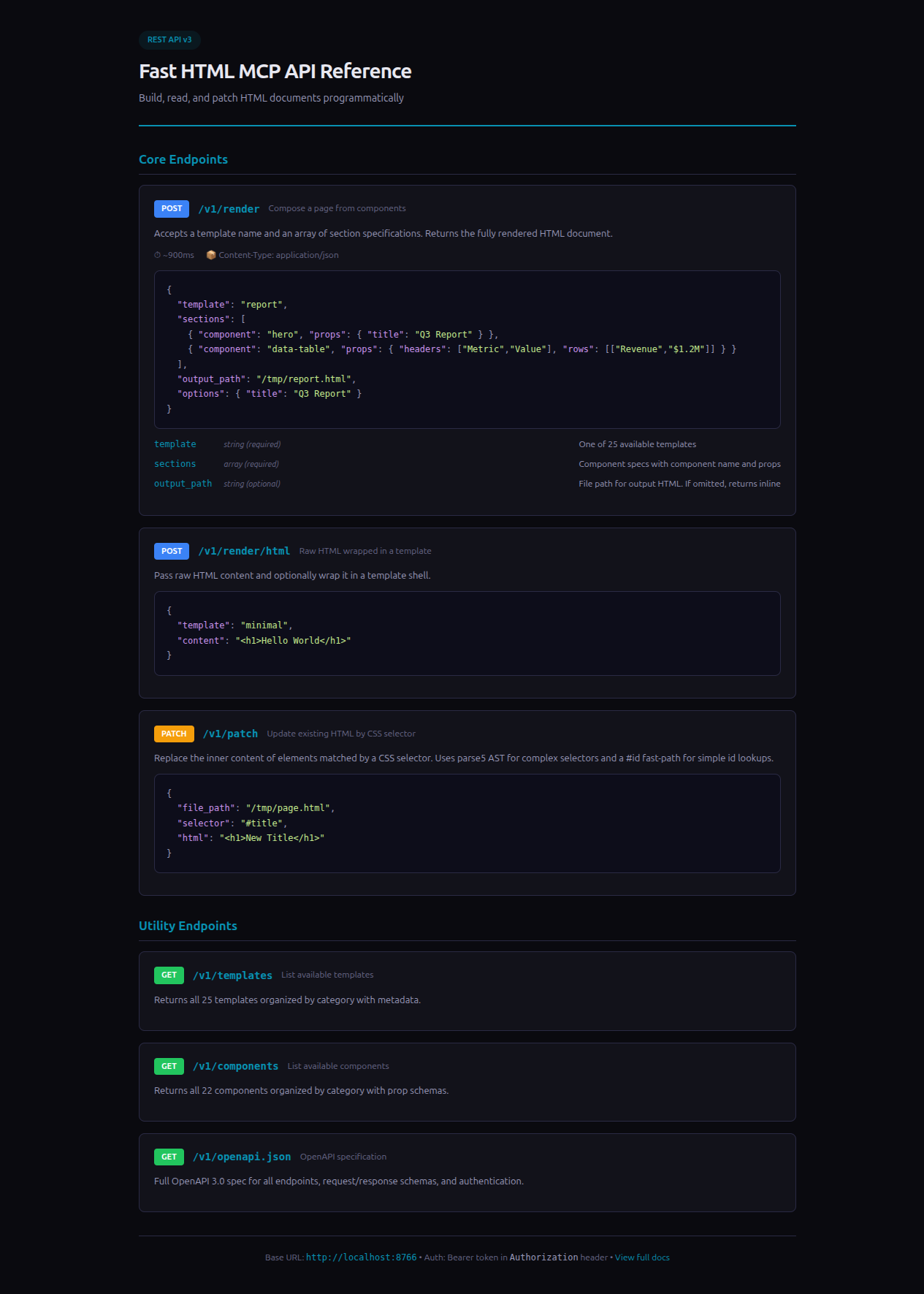Click 'Build, read, and patch HTML documents' subtitle
The image size is (924, 1294).
click(x=271, y=98)
